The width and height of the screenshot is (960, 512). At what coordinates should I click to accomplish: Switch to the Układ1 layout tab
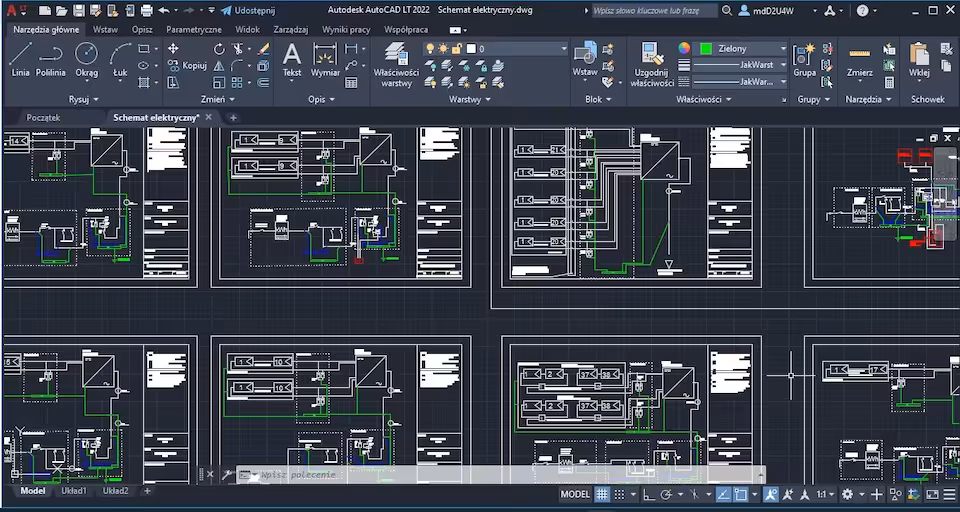pyautogui.click(x=74, y=491)
